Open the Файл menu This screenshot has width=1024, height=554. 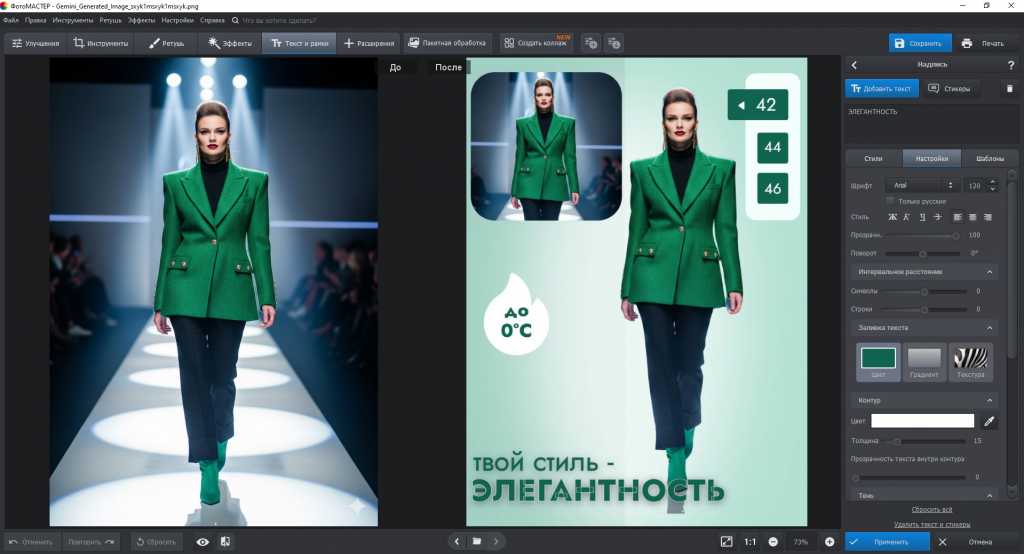11,20
